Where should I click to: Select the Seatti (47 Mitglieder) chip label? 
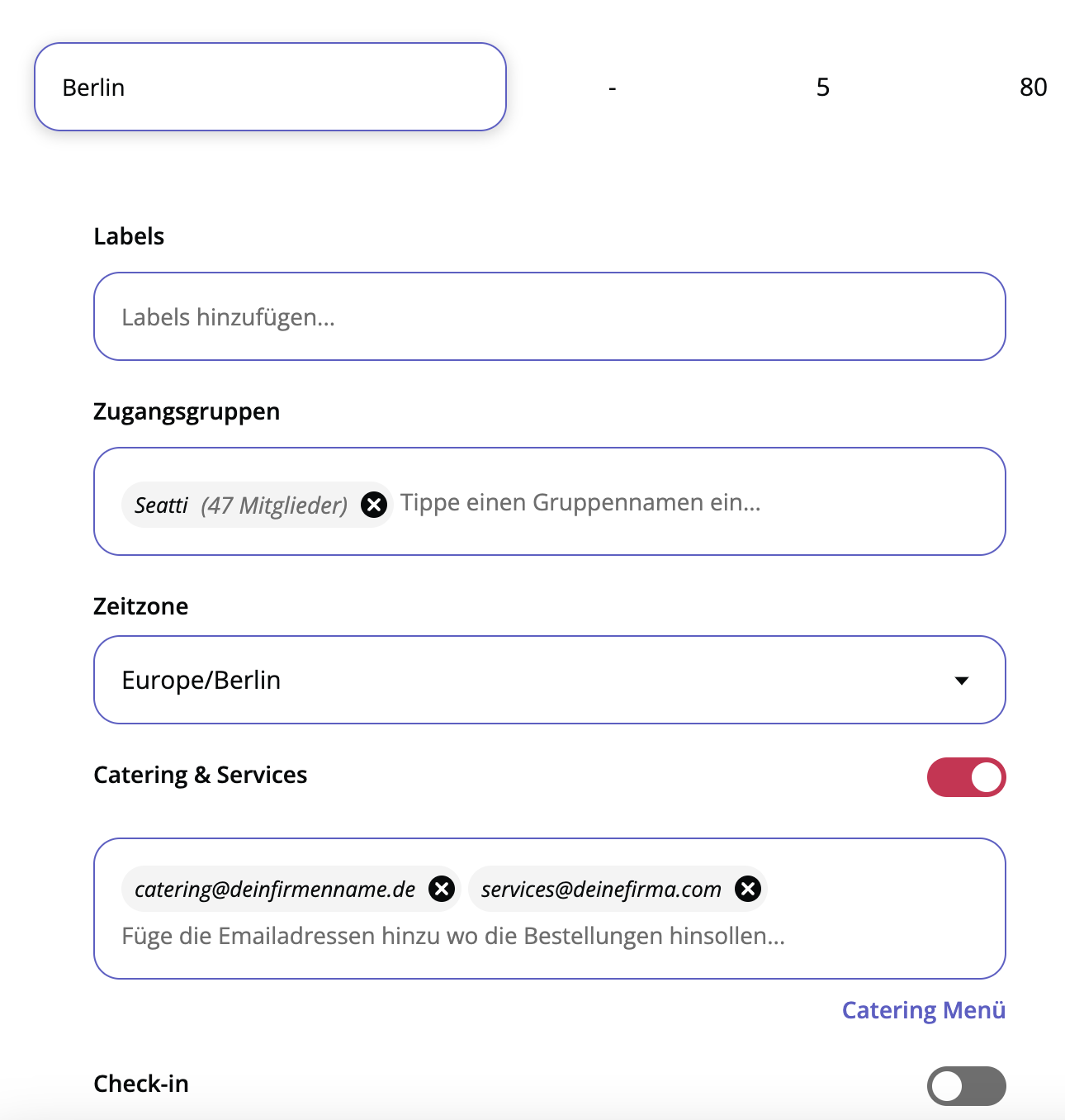(240, 505)
